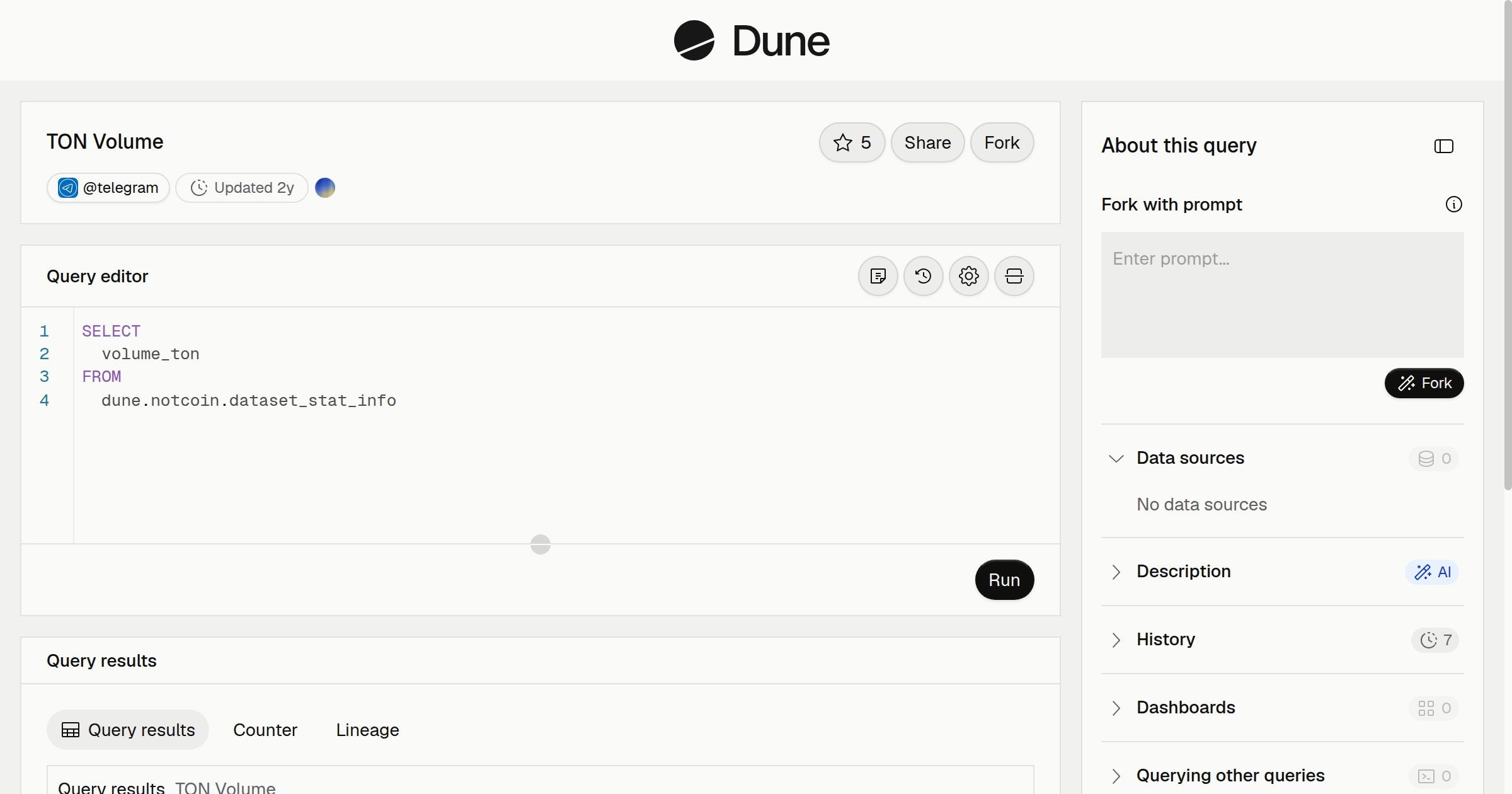This screenshot has height=794, width=1512.
Task: Expand the Dashboards section
Action: tap(1116, 708)
